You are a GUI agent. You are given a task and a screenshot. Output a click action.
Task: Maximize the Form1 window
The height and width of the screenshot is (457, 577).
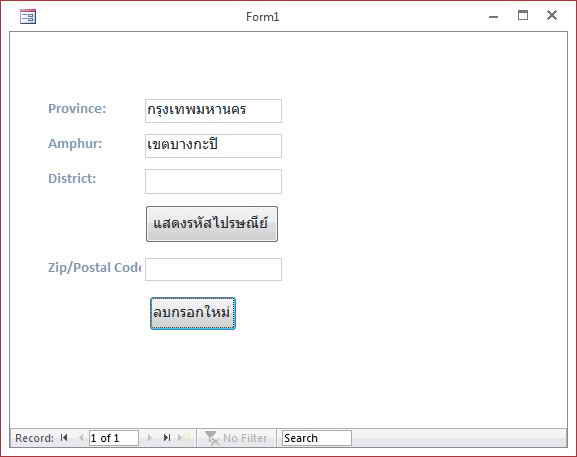pyautogui.click(x=523, y=15)
